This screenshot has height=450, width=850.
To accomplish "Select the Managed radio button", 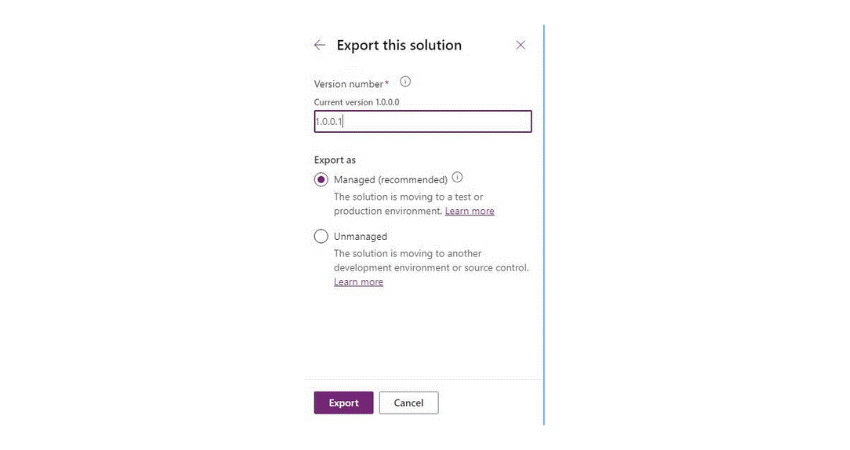I will click(321, 180).
